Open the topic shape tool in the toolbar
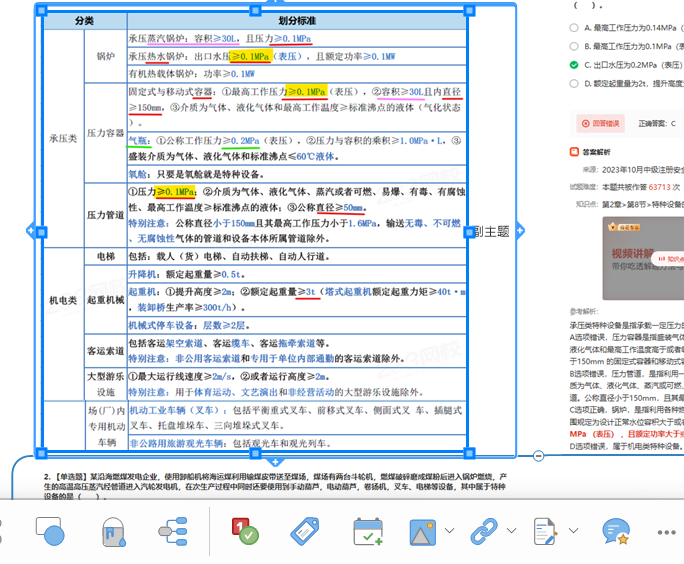Image resolution: width=684 pixels, height=564 pixels. click(x=50, y=531)
